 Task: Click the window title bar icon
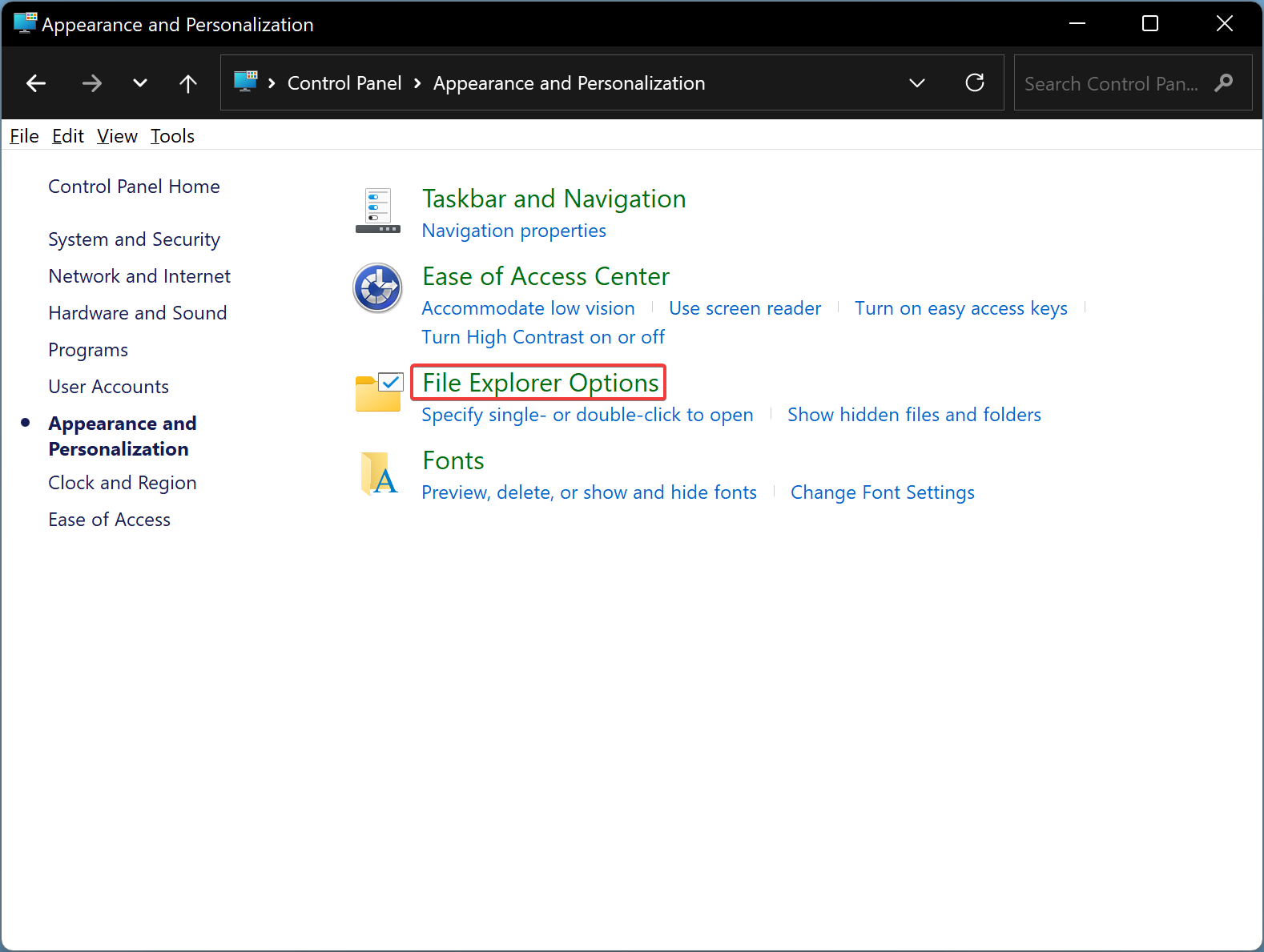click(25, 23)
